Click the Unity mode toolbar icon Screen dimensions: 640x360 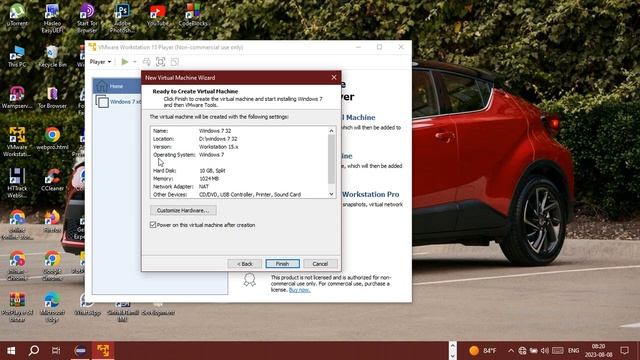point(175,62)
